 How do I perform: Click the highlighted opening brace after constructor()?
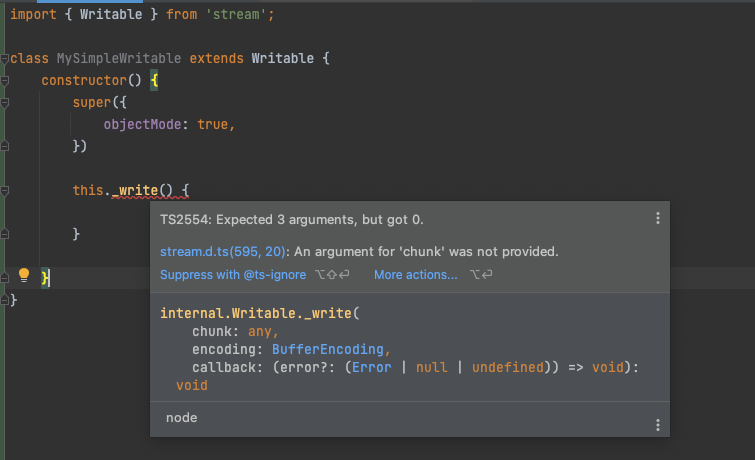(154, 80)
